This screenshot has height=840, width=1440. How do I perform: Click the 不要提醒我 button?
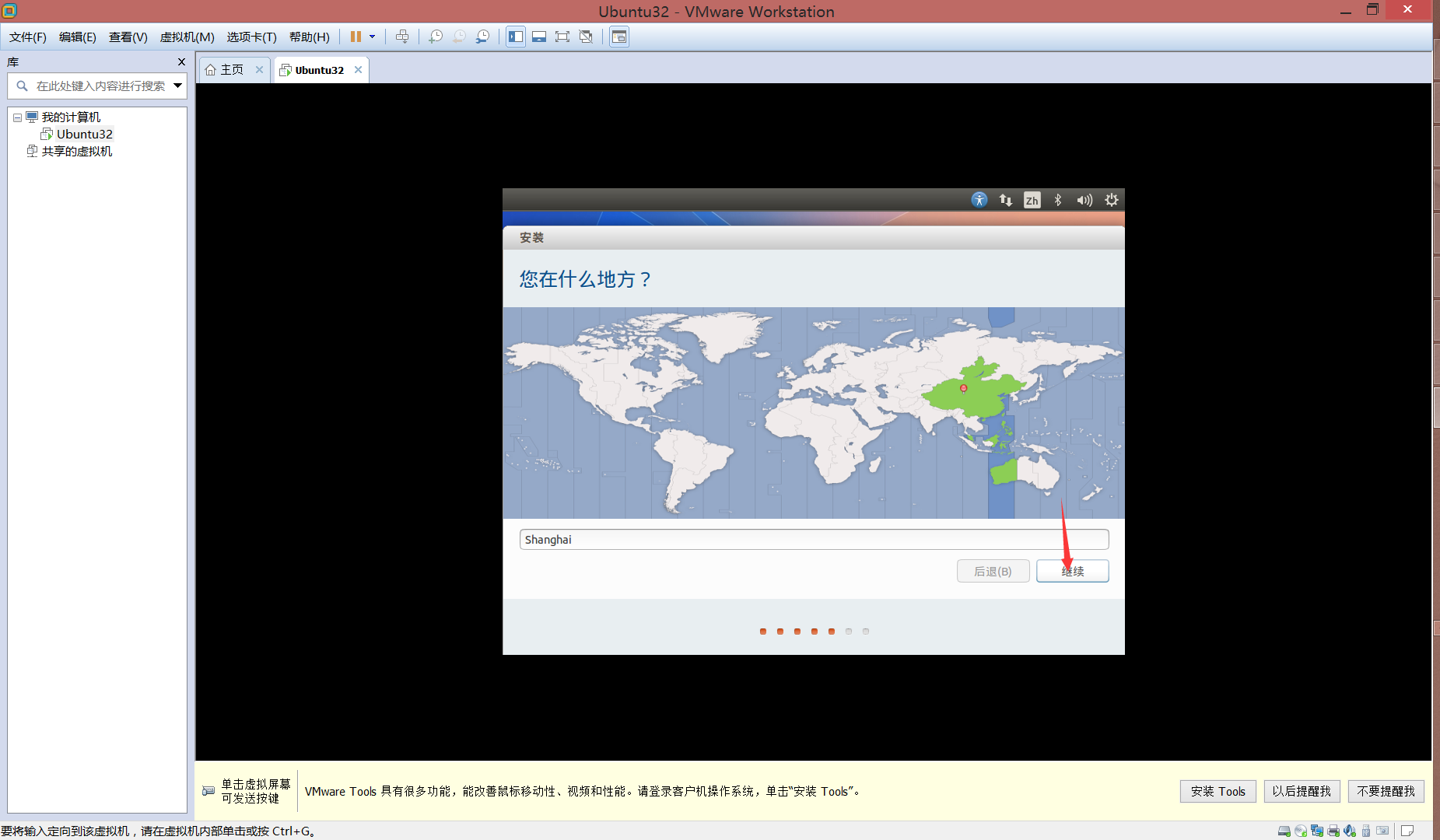point(1386,791)
